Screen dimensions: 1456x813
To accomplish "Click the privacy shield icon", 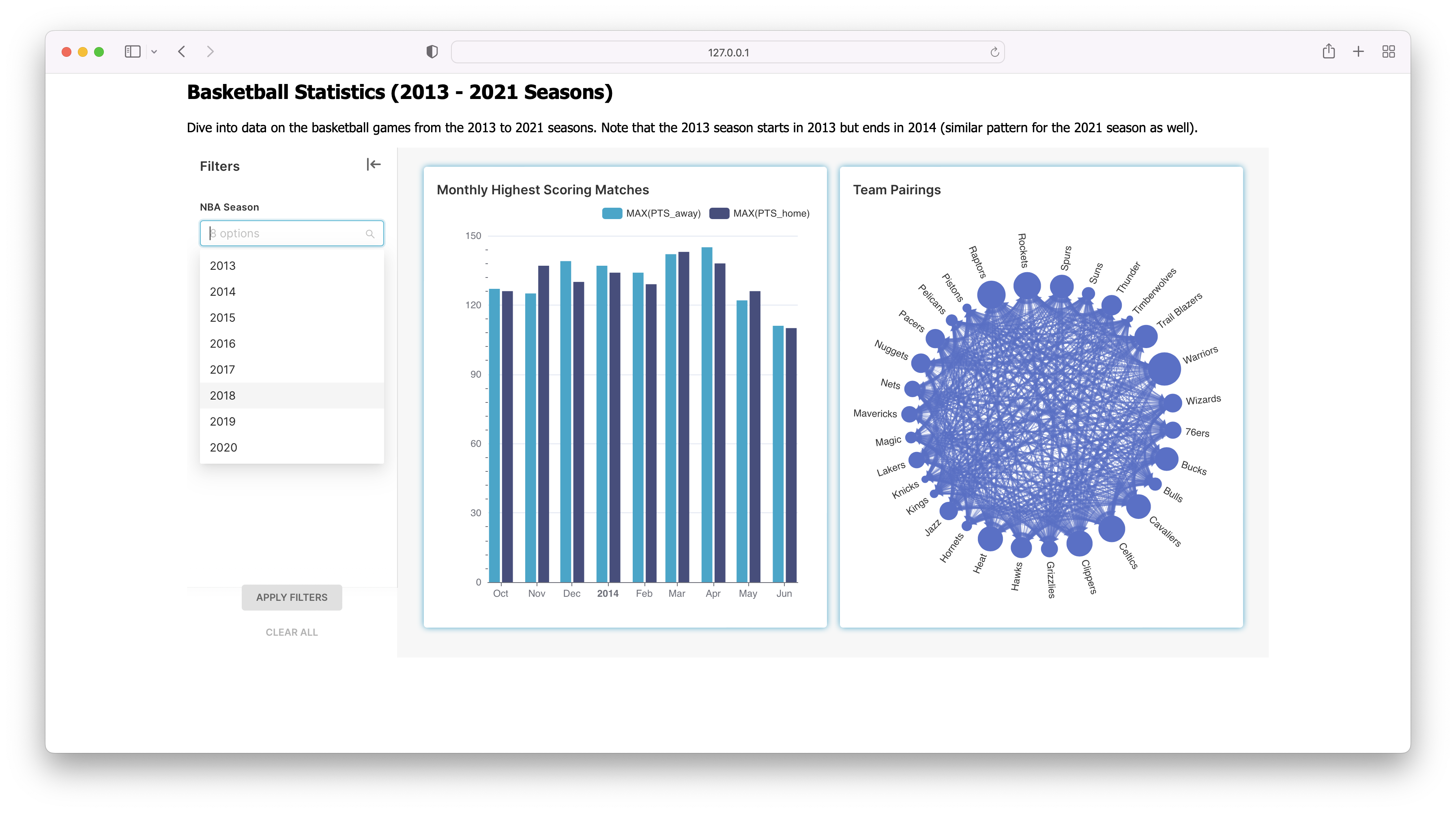I will 432,52.
